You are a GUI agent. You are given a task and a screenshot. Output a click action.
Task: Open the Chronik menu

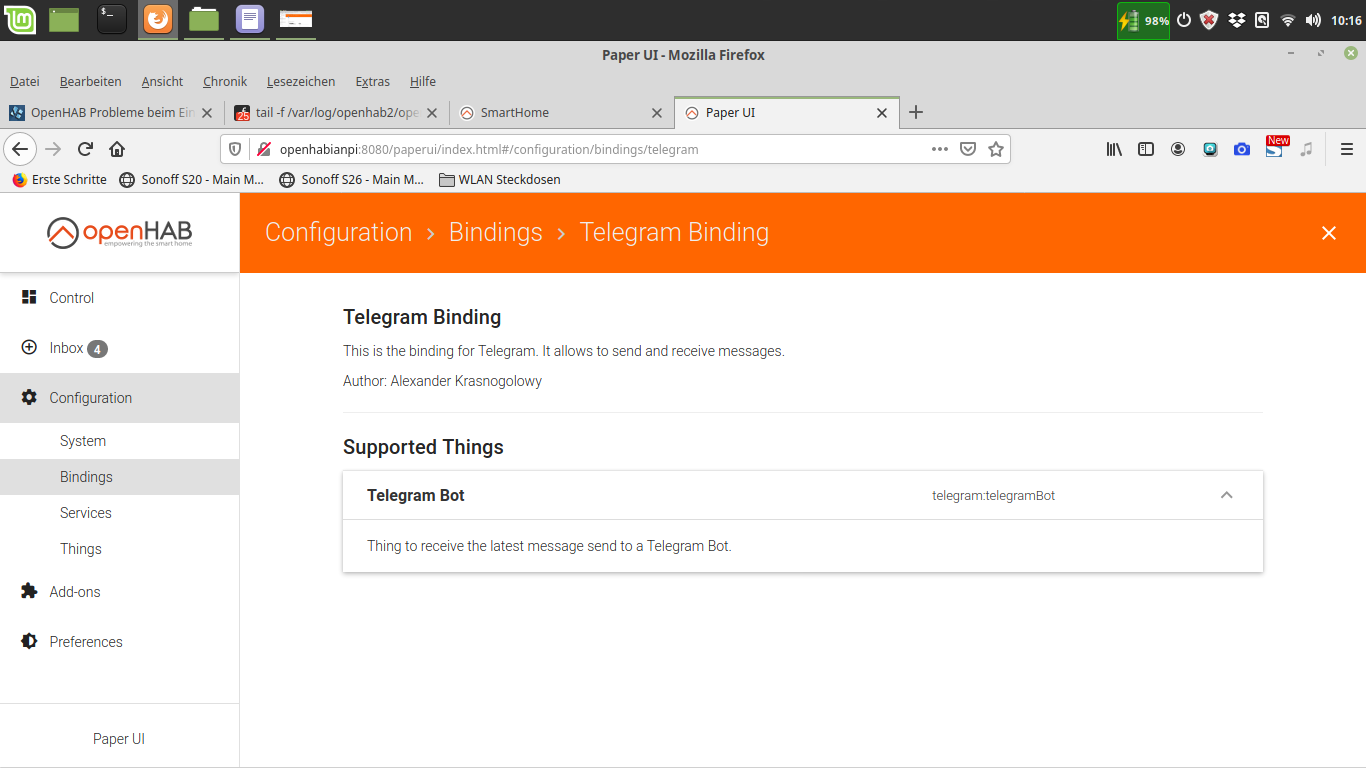[x=225, y=82]
